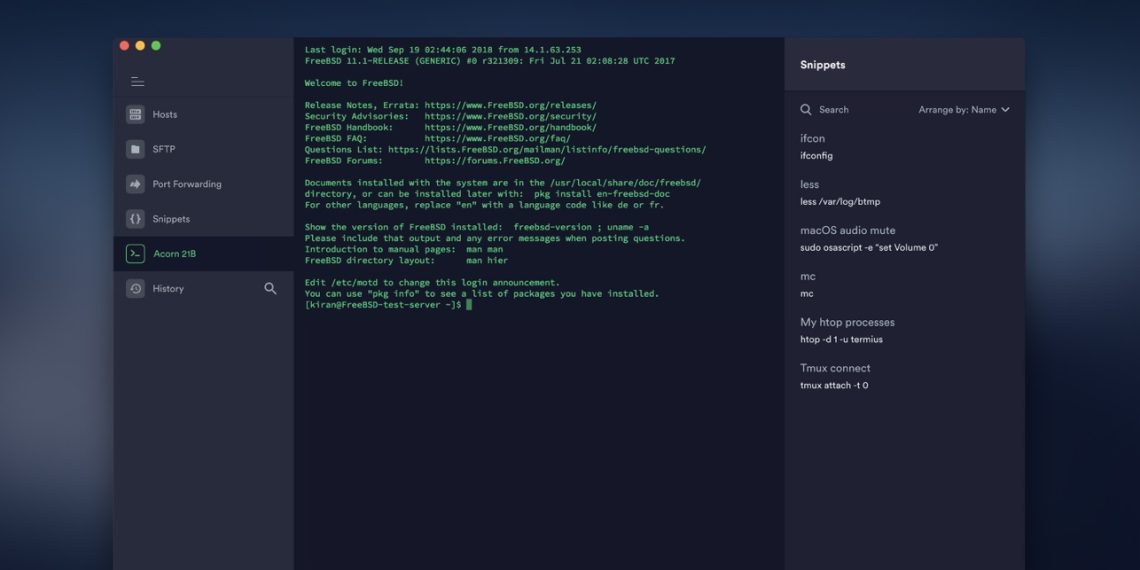
Task: Click the hamburger menu icon in sidebar
Action: coord(137,82)
